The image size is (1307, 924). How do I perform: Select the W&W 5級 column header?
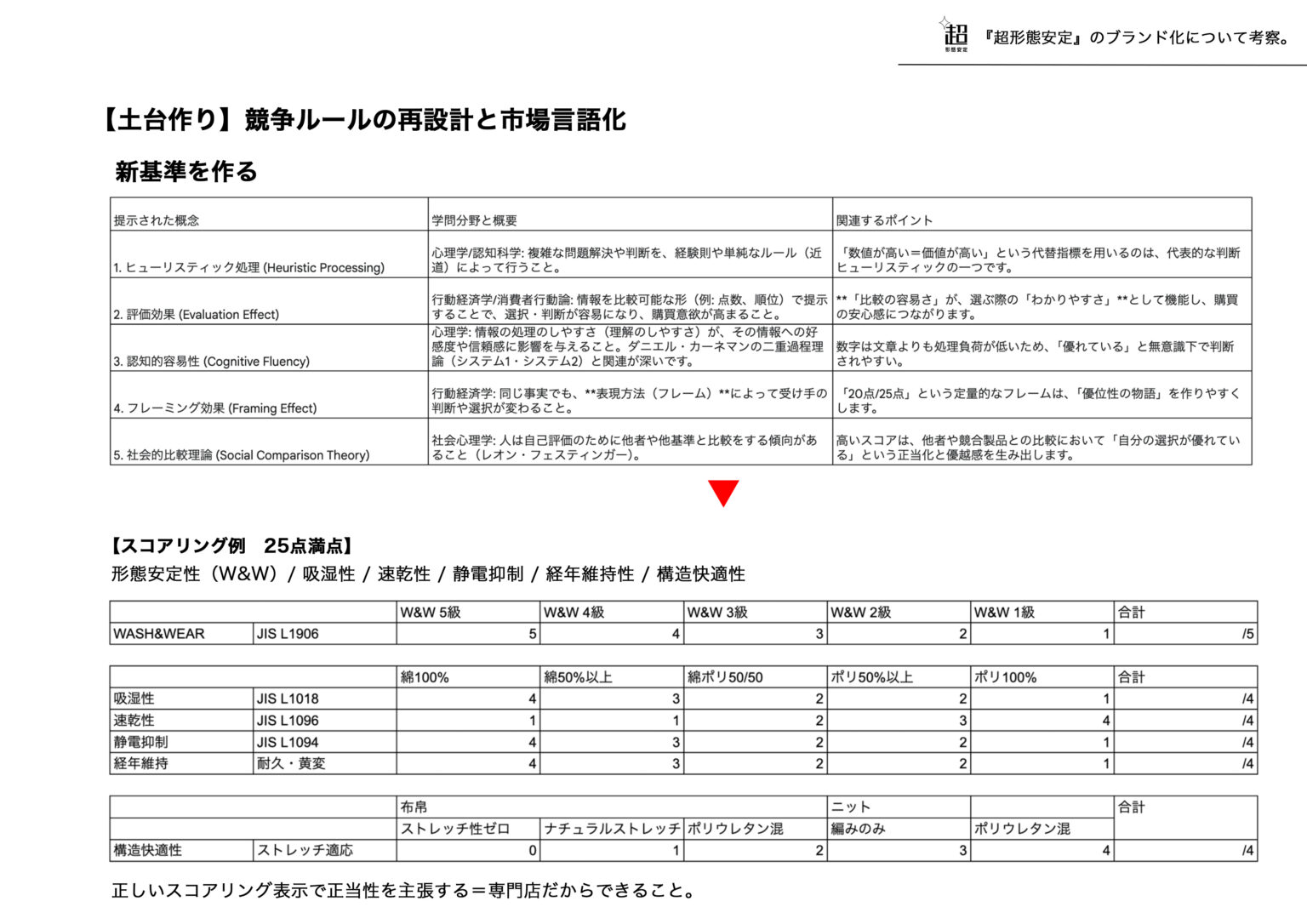click(431, 613)
